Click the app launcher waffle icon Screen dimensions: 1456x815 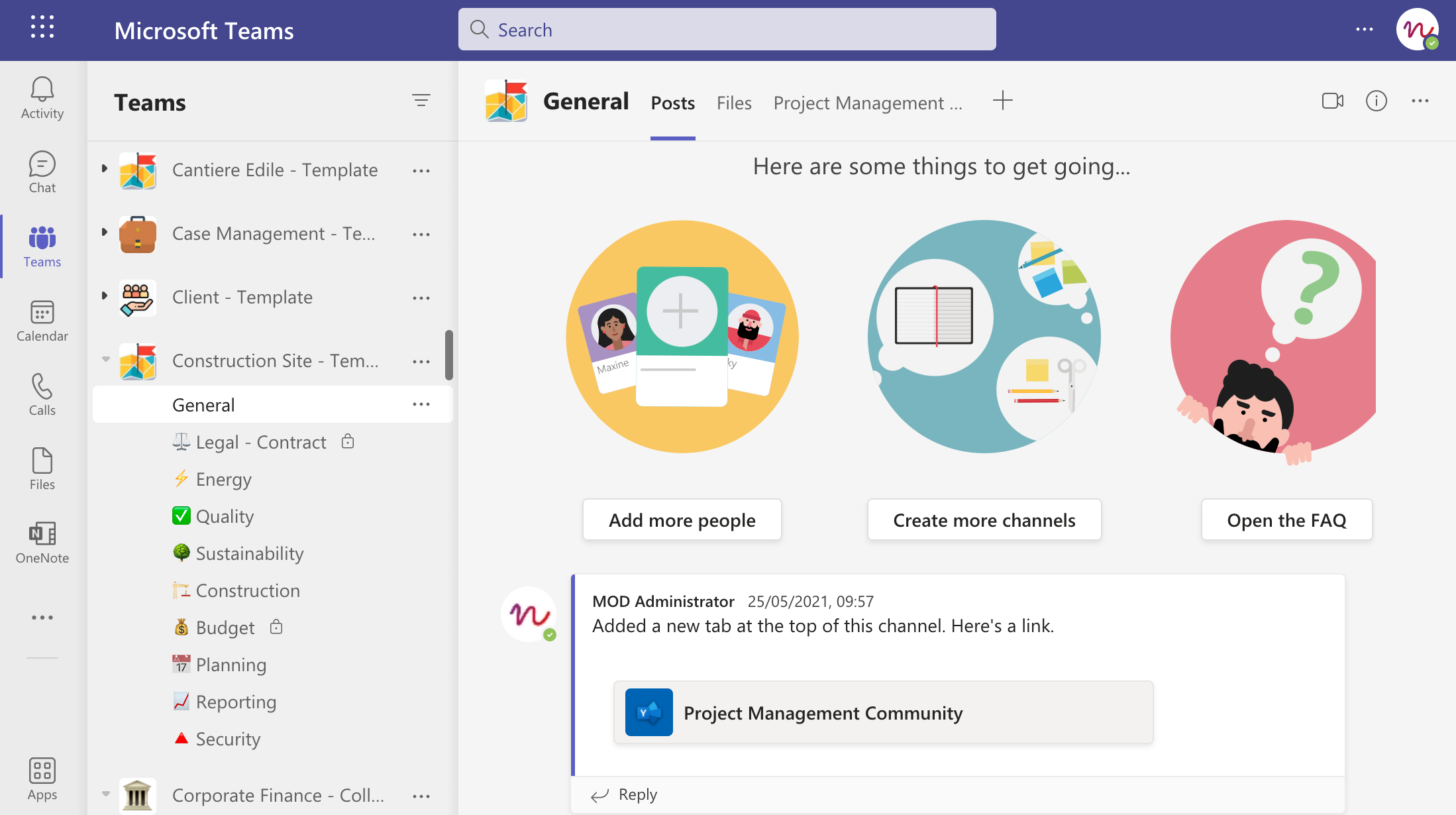(42, 27)
